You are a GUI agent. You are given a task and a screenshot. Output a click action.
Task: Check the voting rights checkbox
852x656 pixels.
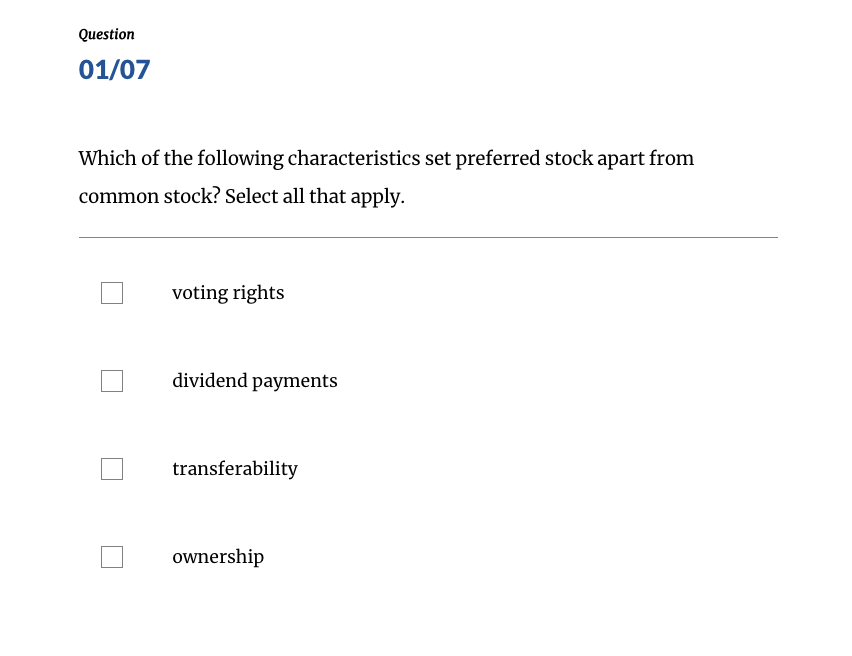pos(111,292)
